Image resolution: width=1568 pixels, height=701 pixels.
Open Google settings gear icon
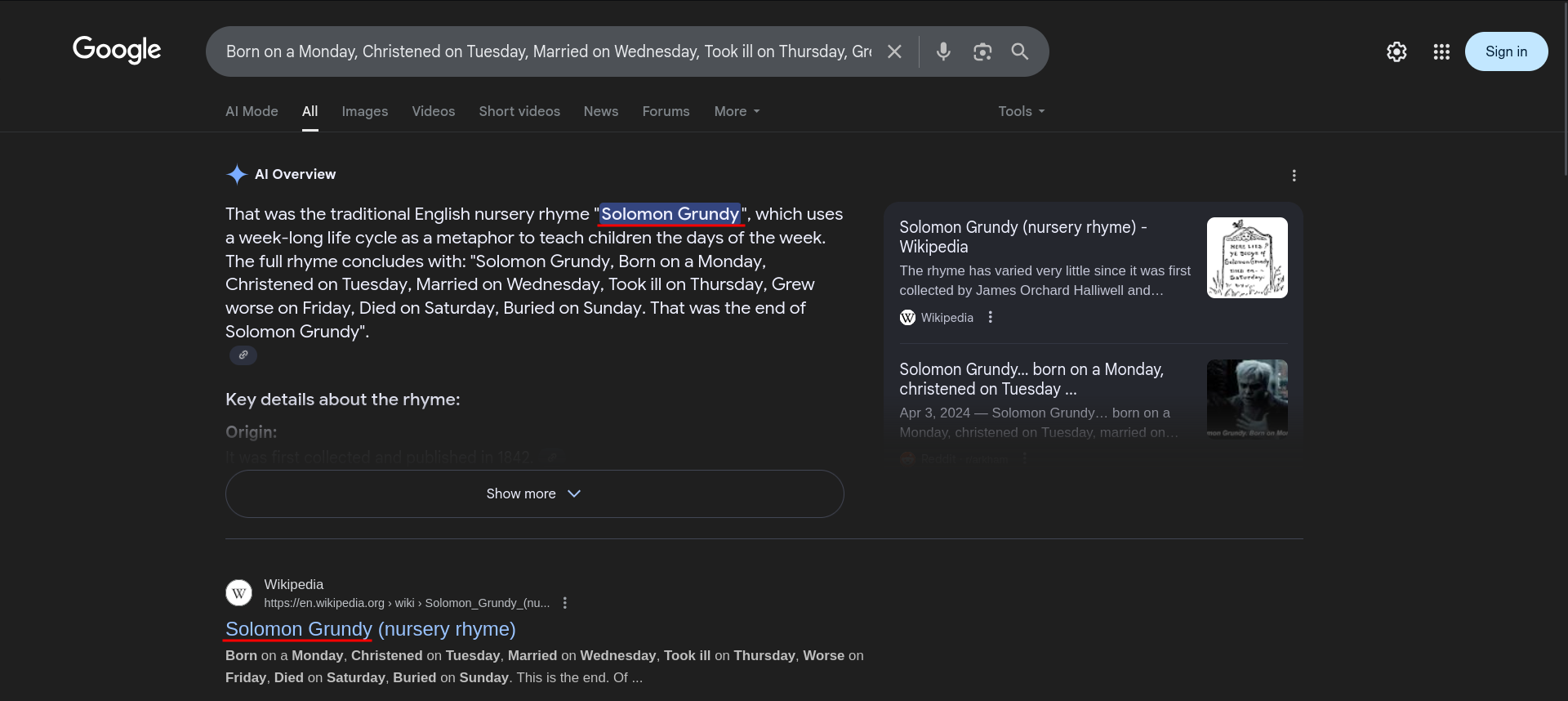coord(1396,51)
